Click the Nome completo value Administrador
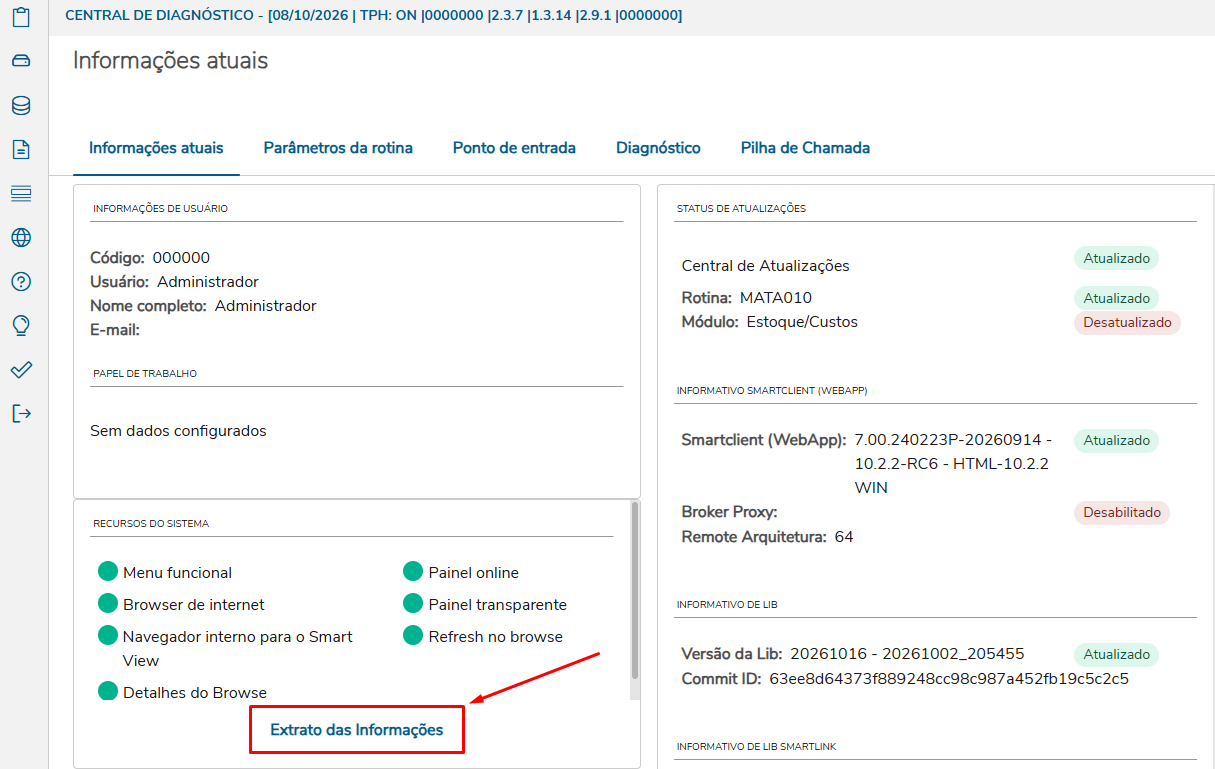Image resolution: width=1215 pixels, height=769 pixels. pyautogui.click(x=266, y=306)
